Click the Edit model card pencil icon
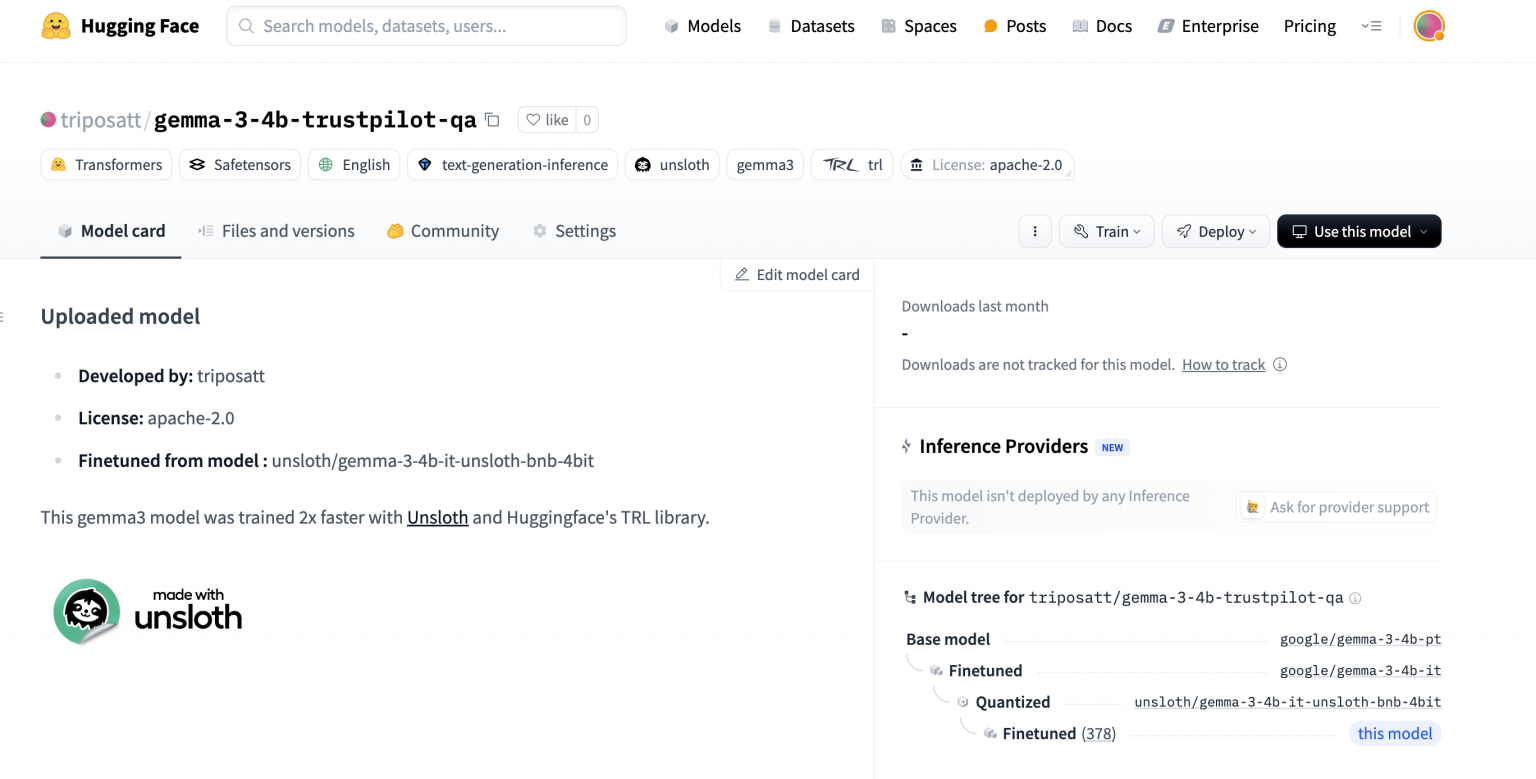The image size is (1536, 779). point(742,274)
